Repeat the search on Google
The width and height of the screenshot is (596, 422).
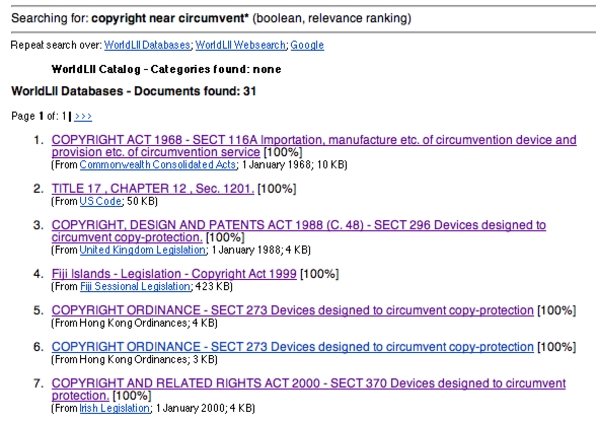point(307,45)
